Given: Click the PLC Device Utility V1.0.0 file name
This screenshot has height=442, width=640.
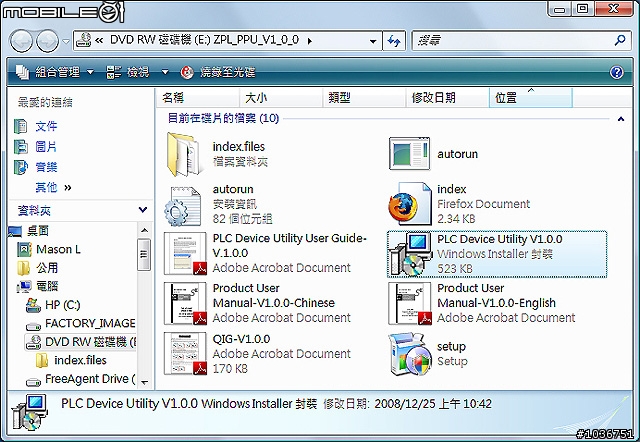Looking at the screenshot, I should click(500, 239).
